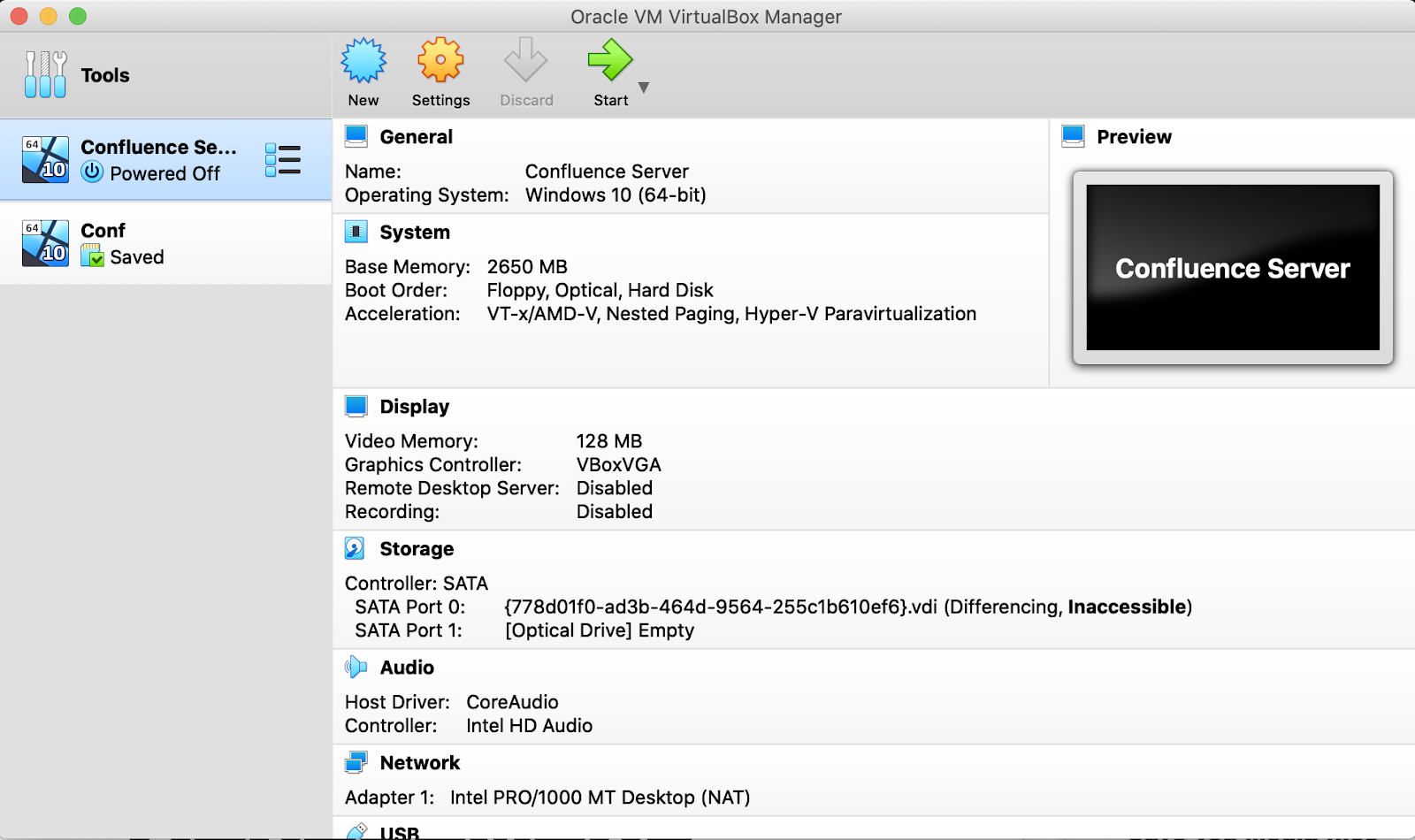
Task: Open the Start button dropdown arrow
Action: (644, 88)
